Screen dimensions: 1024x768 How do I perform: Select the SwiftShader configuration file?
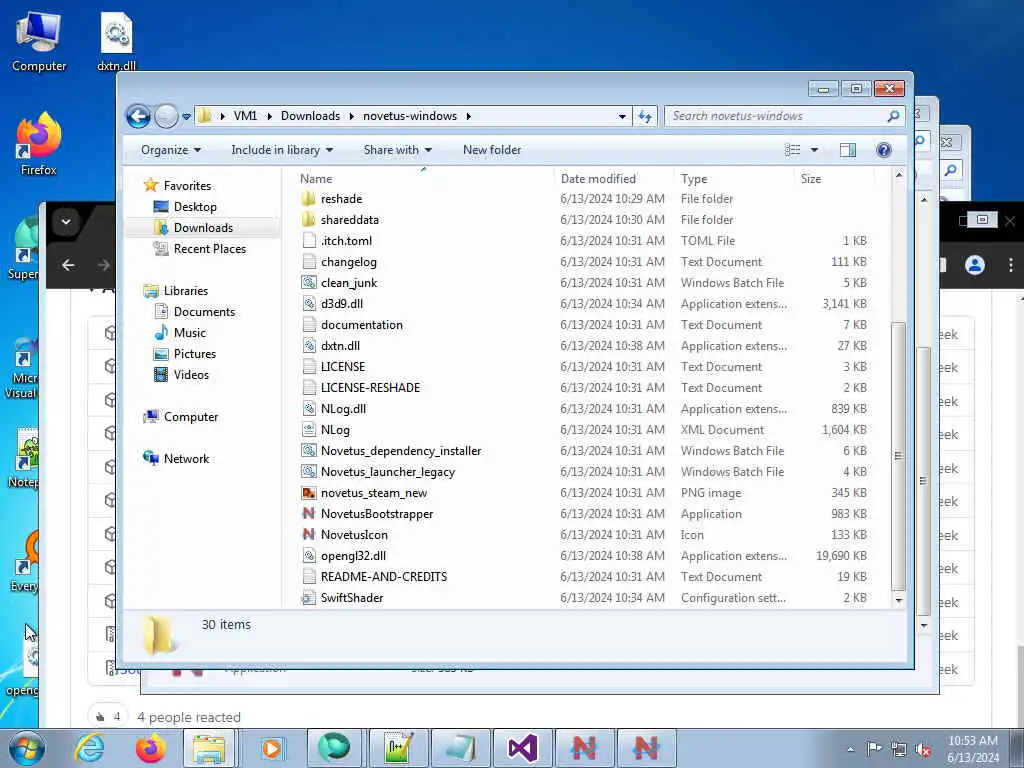coord(351,598)
